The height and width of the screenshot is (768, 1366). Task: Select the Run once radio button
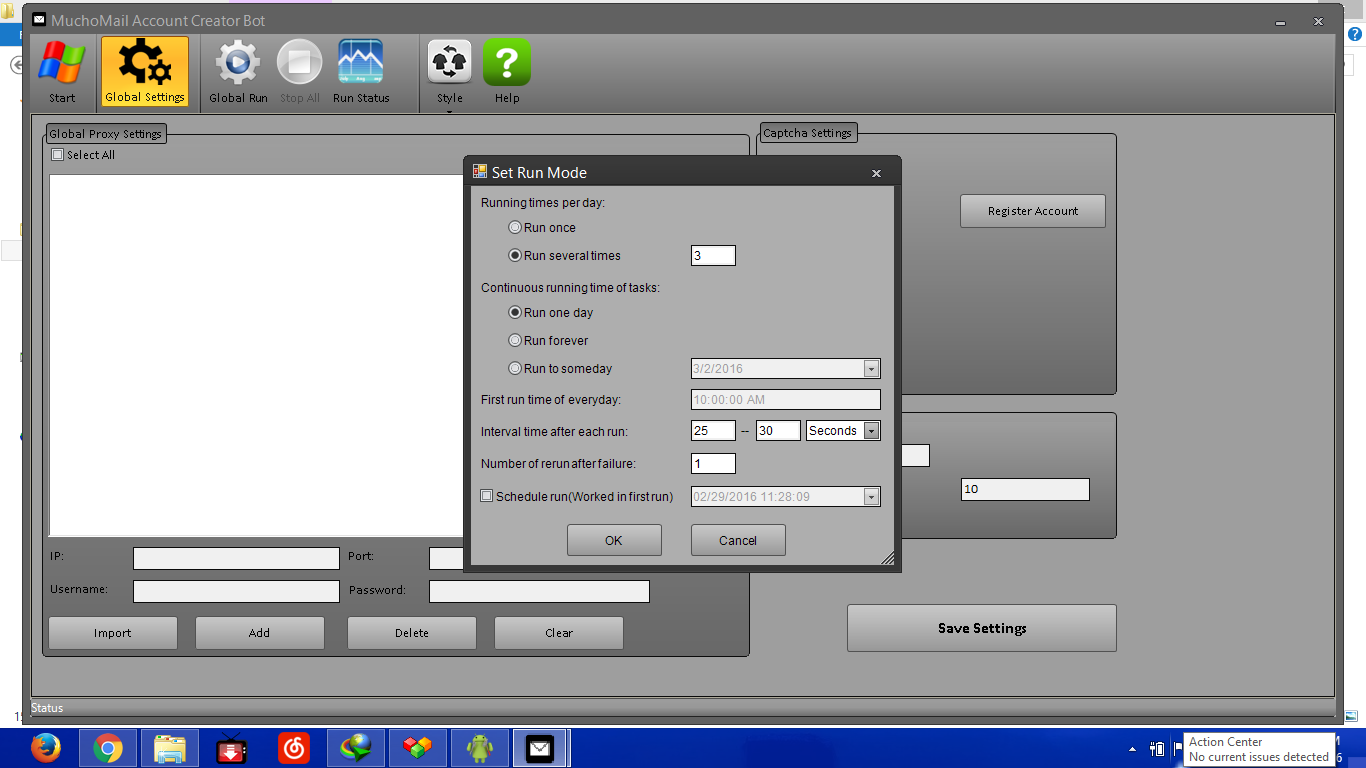[x=515, y=228]
